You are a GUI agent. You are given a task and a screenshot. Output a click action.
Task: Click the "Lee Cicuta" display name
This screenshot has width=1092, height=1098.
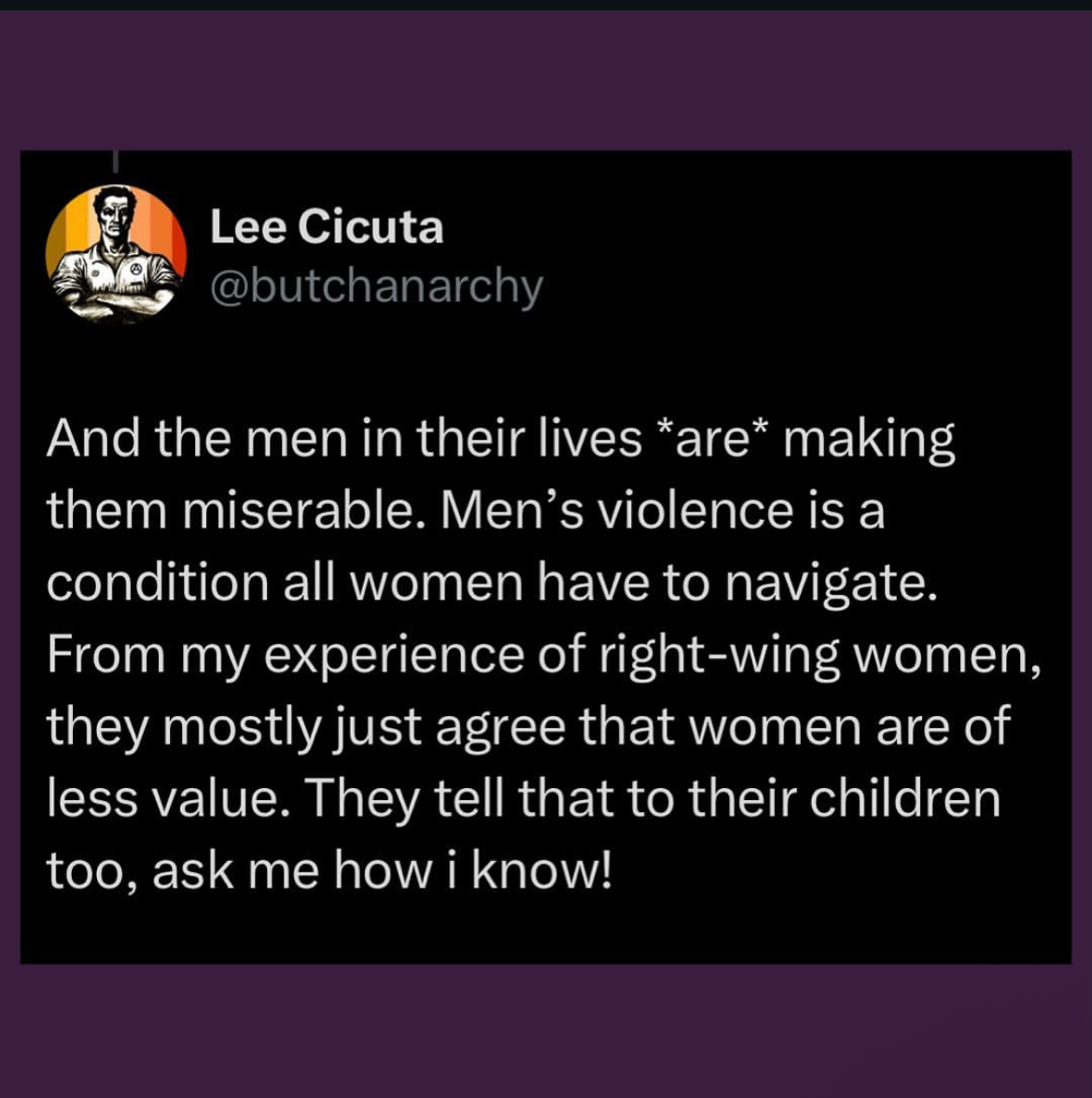pyautogui.click(x=327, y=227)
